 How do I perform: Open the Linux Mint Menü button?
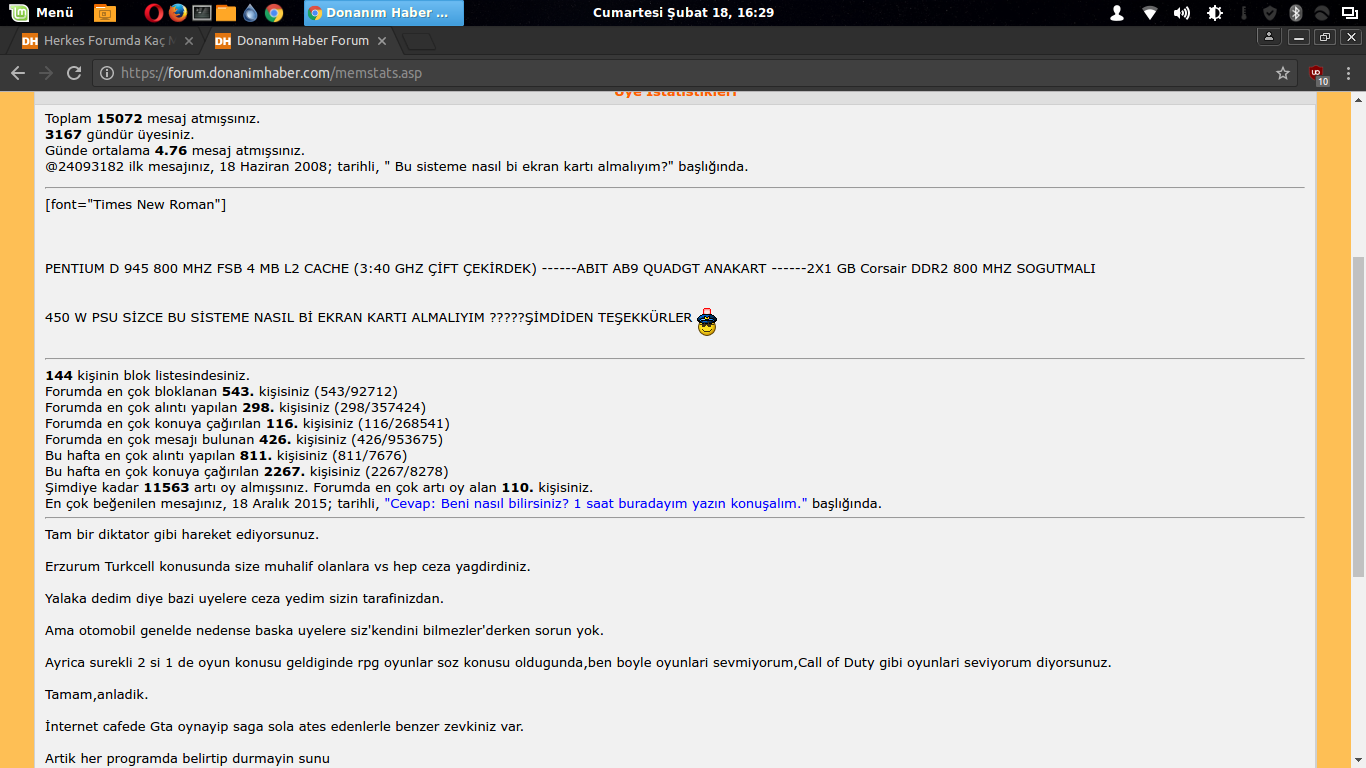pos(40,13)
